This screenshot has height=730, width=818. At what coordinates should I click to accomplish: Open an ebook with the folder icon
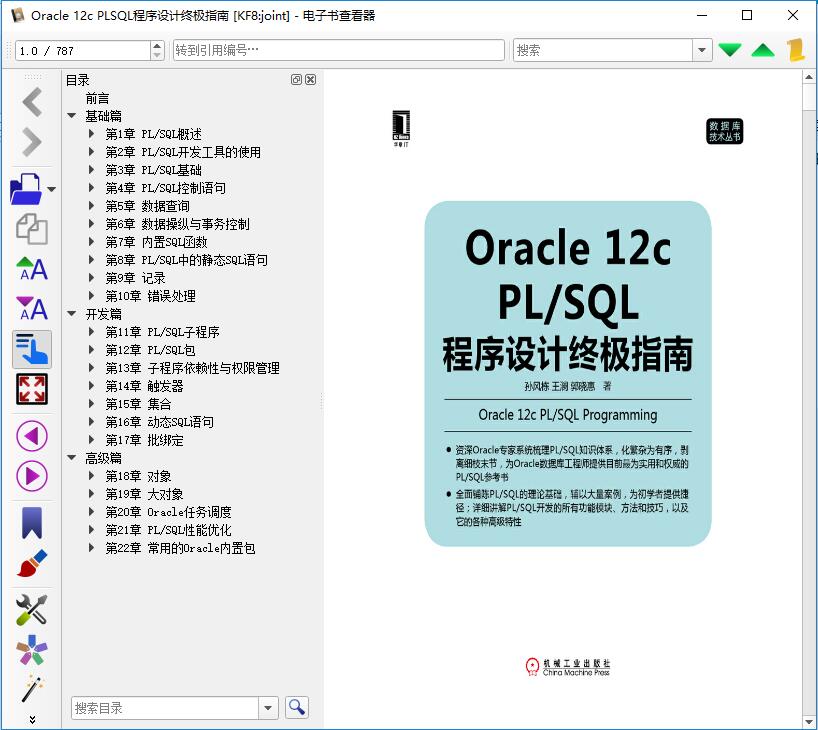[x=26, y=188]
